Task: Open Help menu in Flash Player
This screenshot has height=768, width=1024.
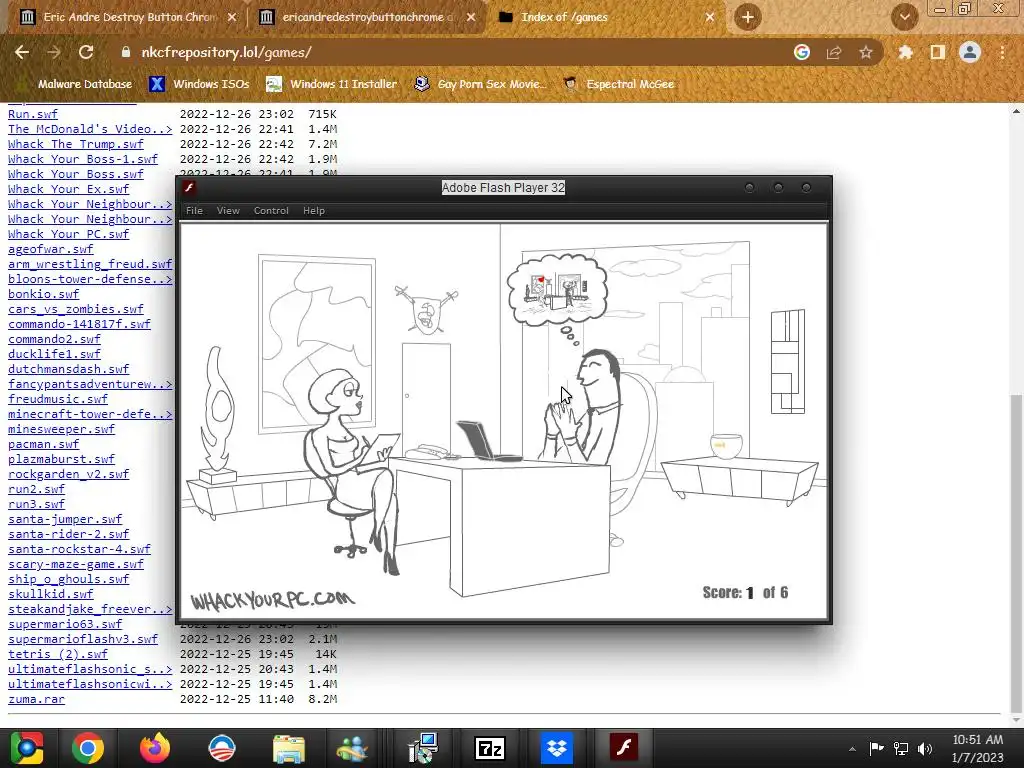Action: (x=313, y=210)
